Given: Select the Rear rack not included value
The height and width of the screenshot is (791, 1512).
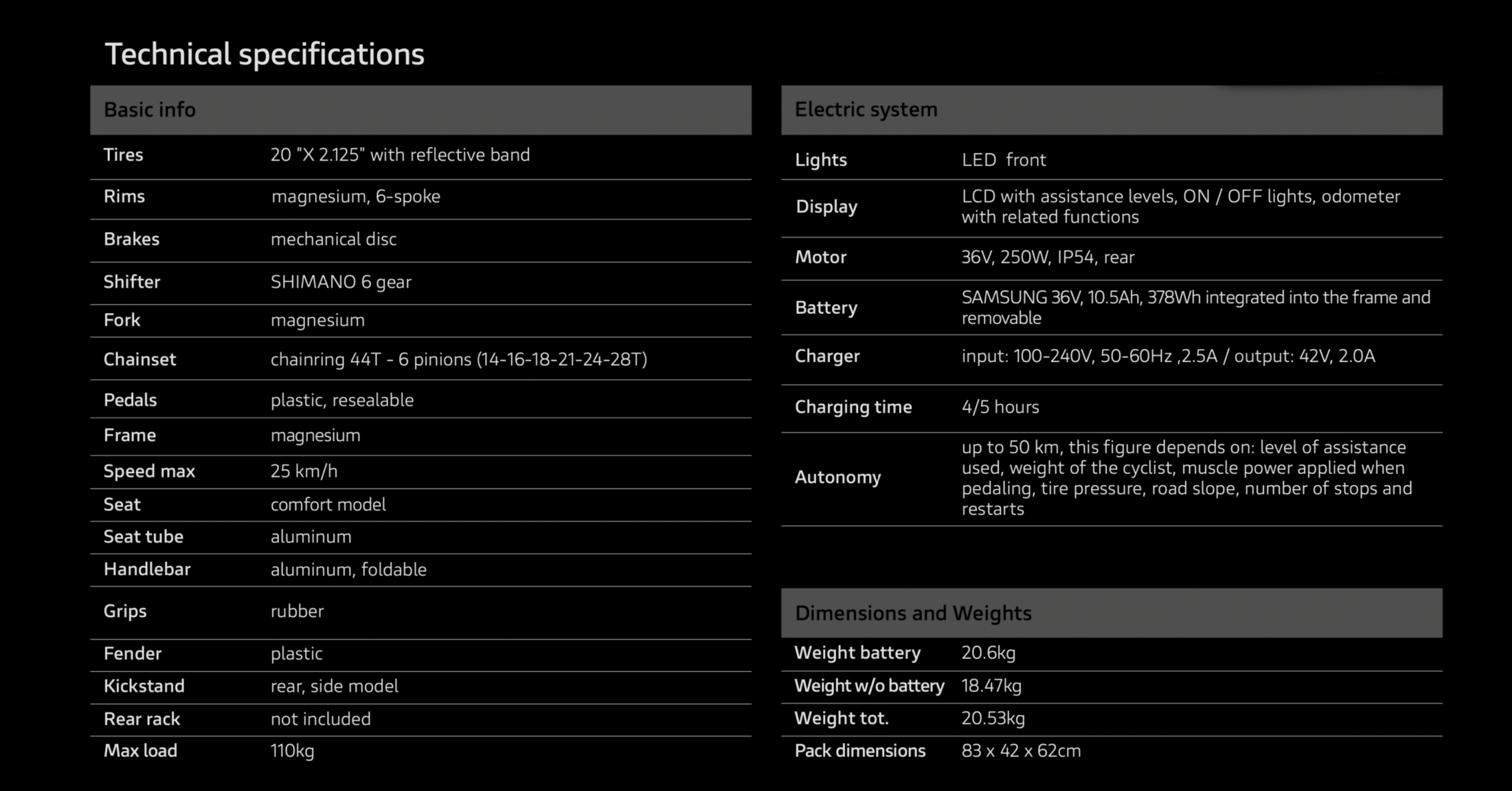Looking at the screenshot, I should (321, 719).
